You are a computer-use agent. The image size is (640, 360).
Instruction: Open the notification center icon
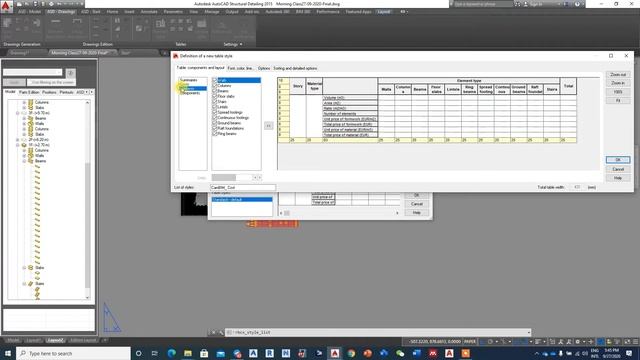(629, 353)
